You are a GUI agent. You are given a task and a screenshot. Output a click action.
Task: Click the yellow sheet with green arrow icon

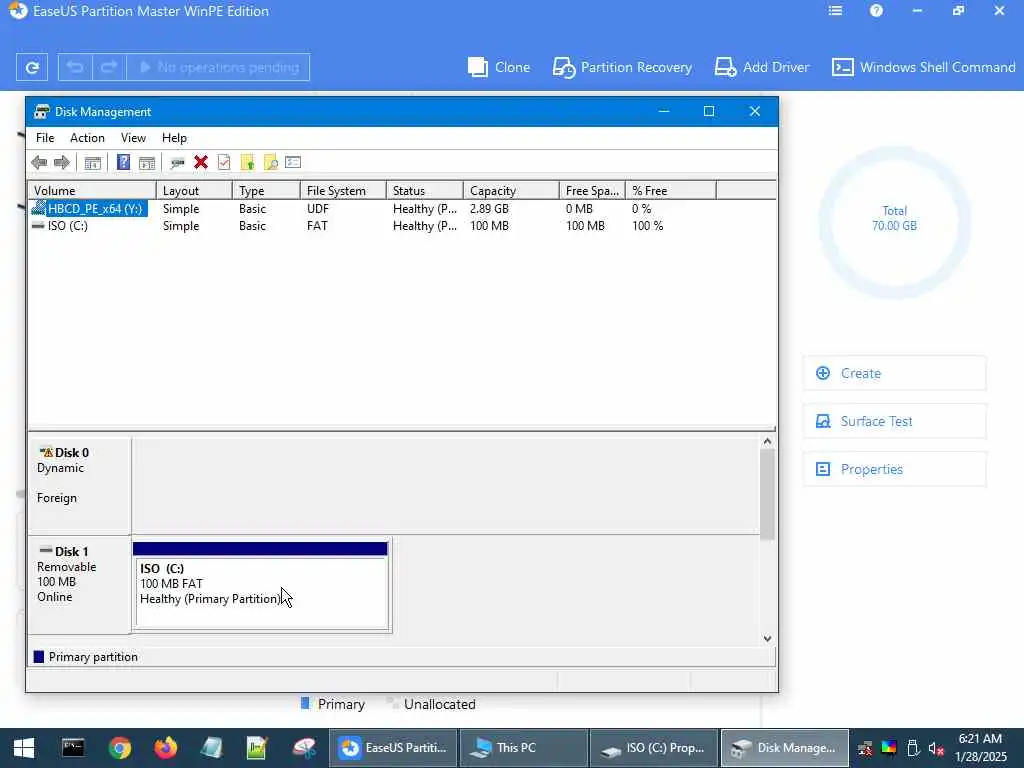[248, 163]
